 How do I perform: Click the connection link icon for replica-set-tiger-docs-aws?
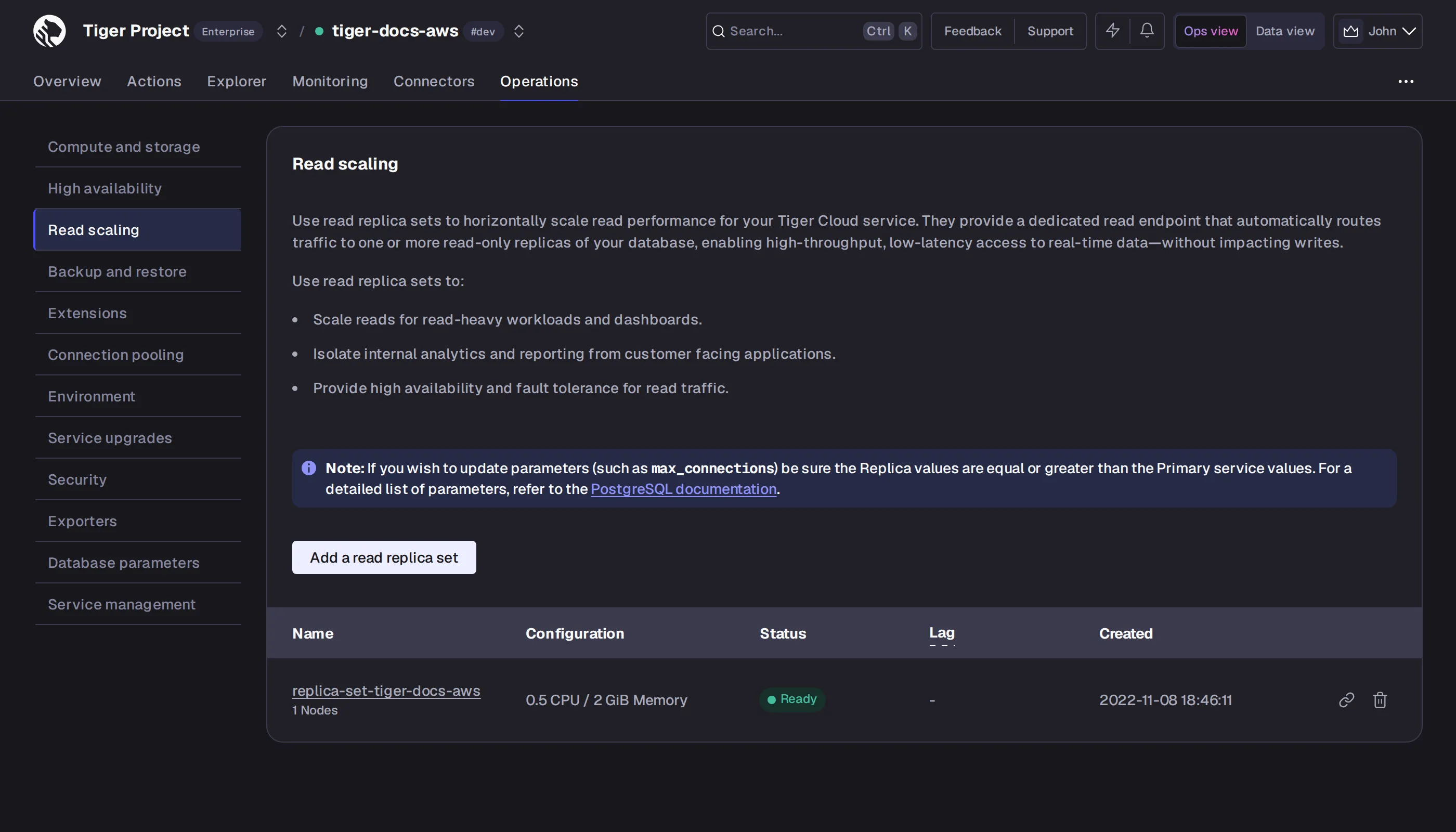[1346, 700]
